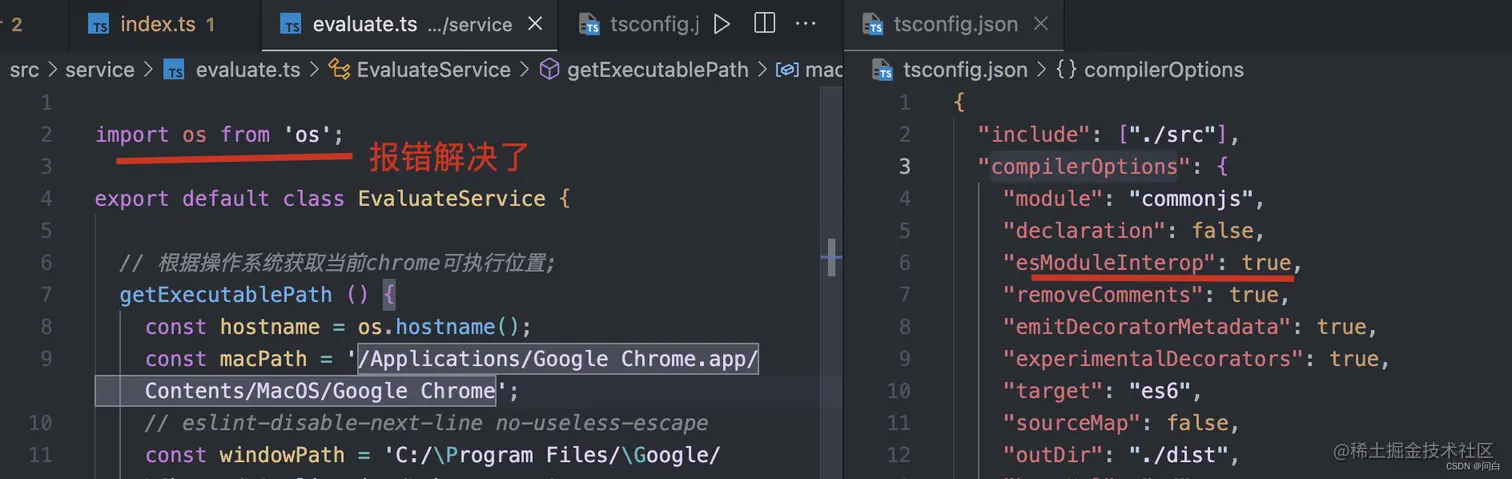
Task: Select the evaluate.ts editor tab
Action: coord(411,24)
